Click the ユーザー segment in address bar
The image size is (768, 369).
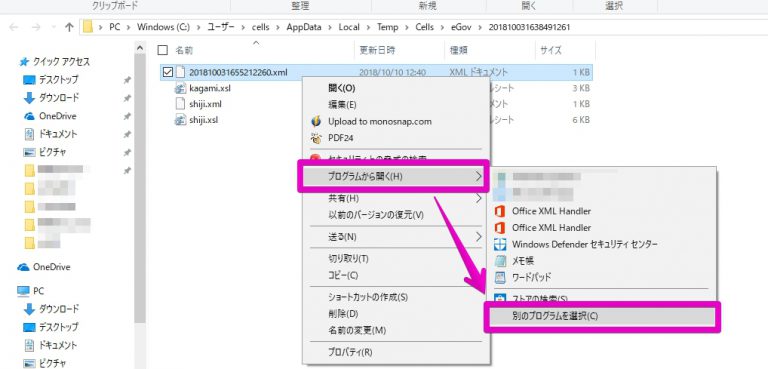221,27
